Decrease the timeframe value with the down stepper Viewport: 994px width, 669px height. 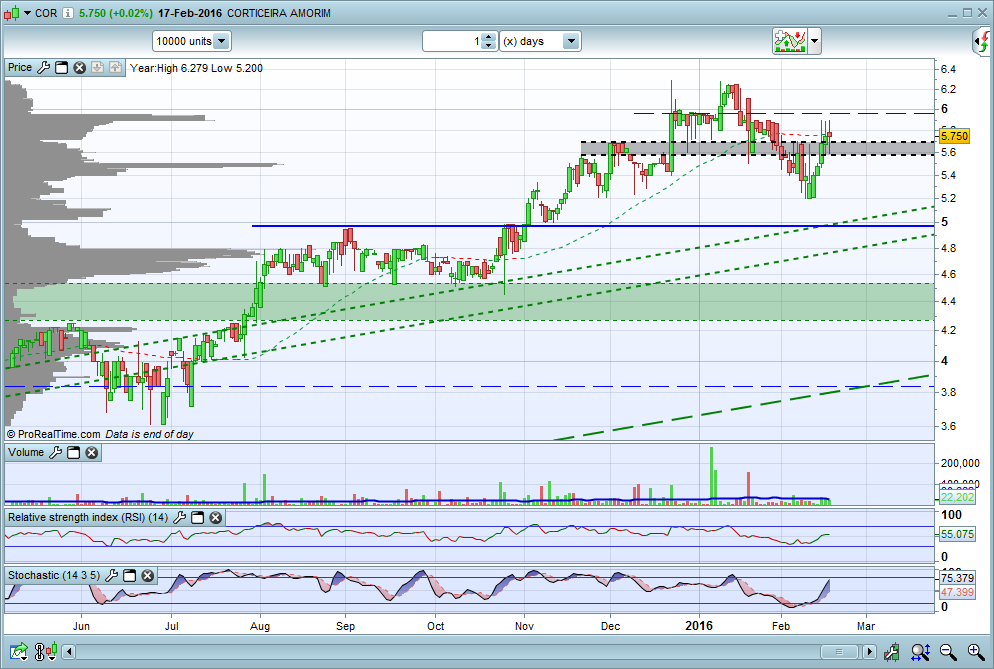tap(488, 46)
